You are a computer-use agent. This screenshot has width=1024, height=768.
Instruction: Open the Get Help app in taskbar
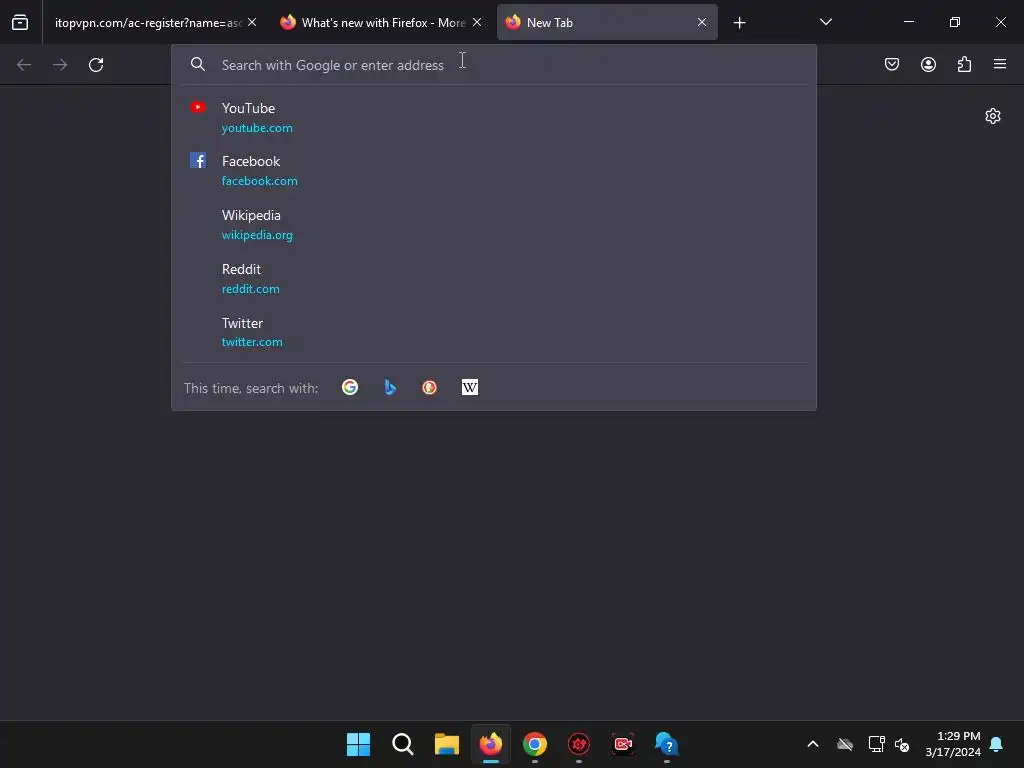pyautogui.click(x=667, y=744)
